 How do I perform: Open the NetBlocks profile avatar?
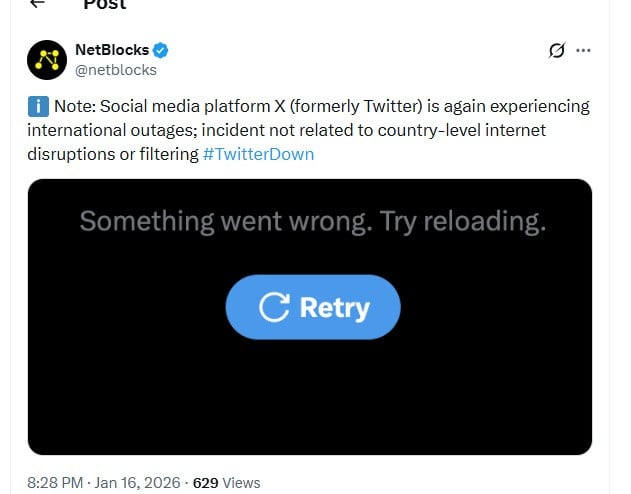[x=45, y=61]
